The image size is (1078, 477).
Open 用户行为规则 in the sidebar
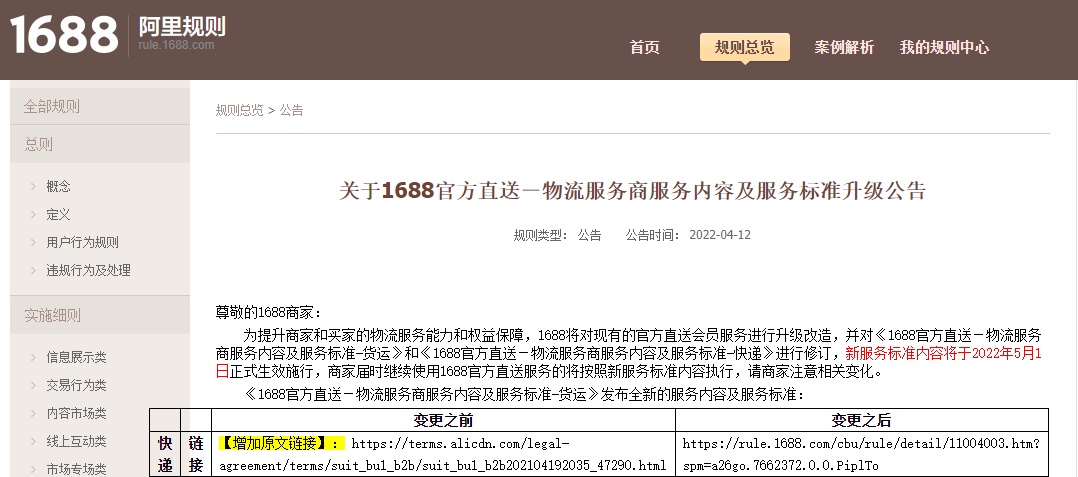[82, 243]
